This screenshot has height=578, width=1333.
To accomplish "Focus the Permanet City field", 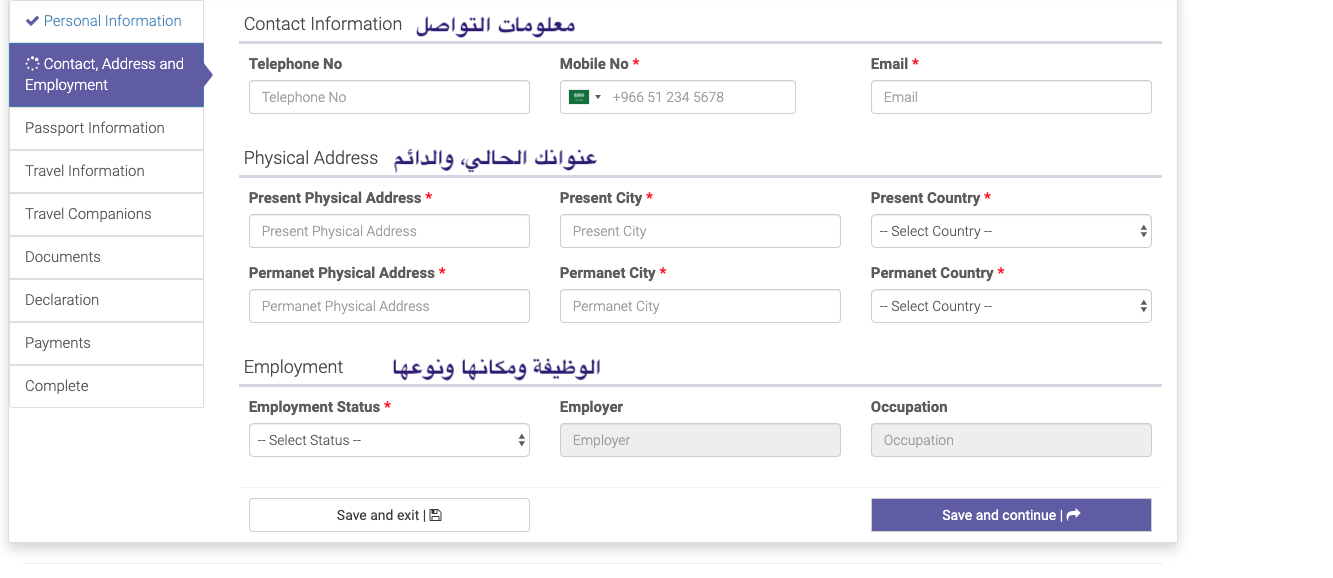I will 700,306.
